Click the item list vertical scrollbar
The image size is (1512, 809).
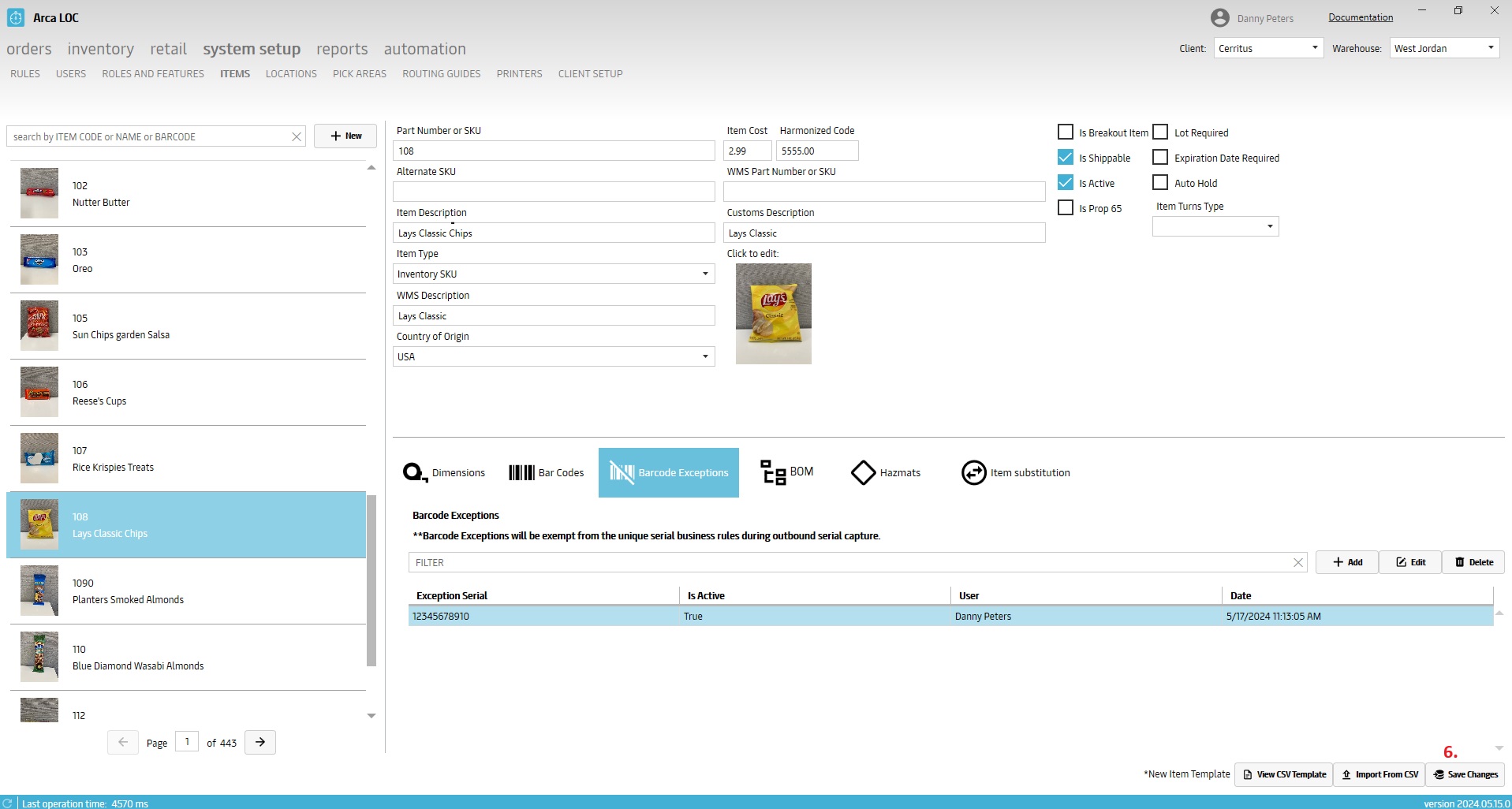371,580
